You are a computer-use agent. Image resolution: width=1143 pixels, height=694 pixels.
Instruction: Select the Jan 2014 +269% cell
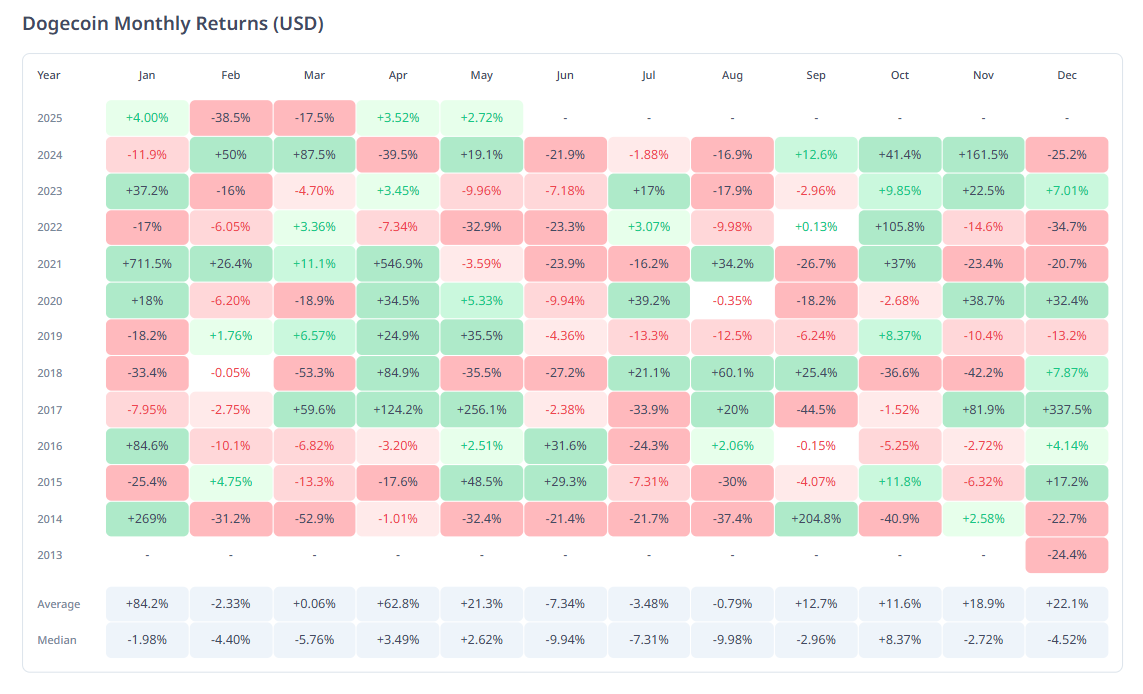pyautogui.click(x=147, y=519)
